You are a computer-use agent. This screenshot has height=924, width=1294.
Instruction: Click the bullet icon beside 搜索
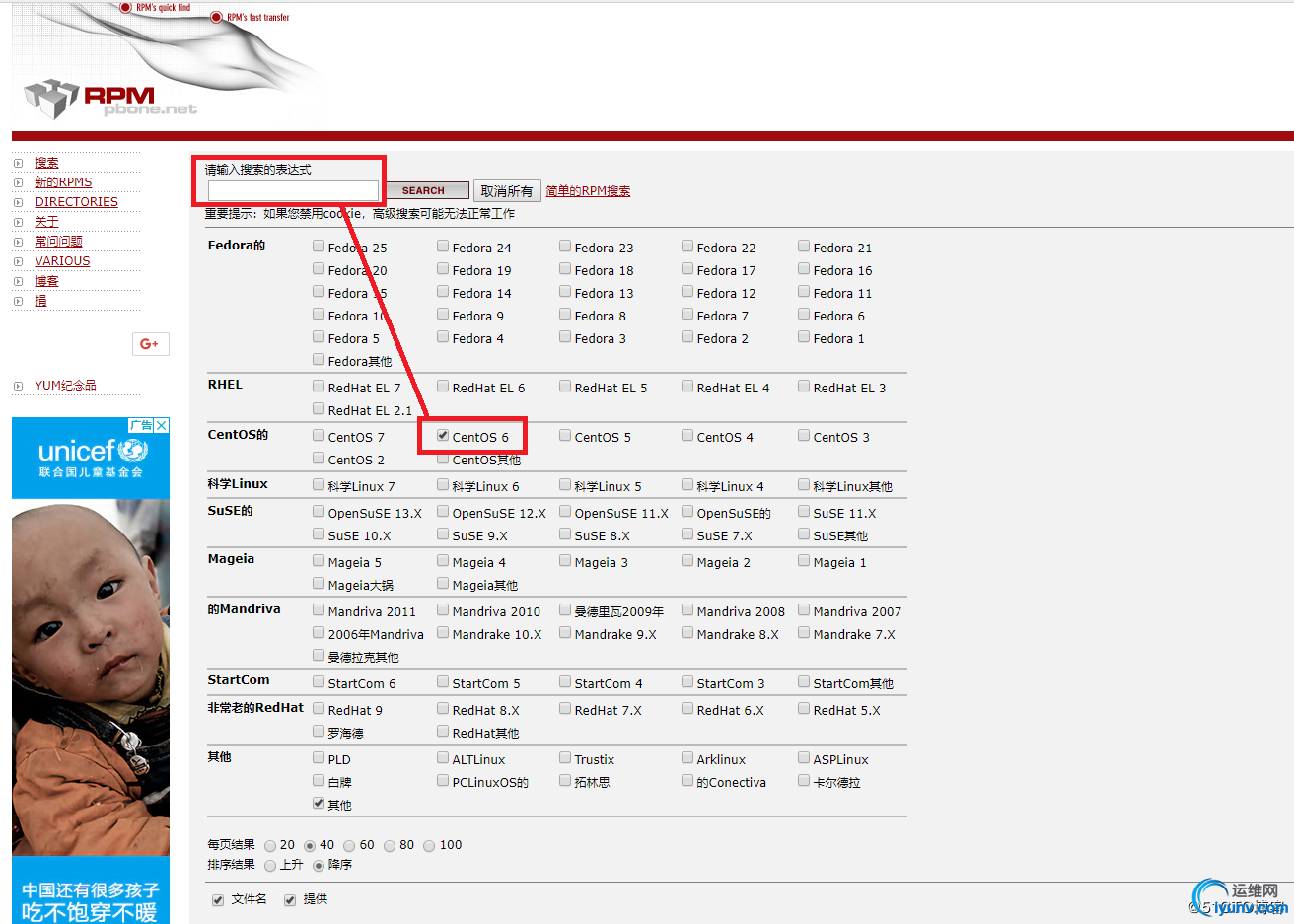point(18,163)
